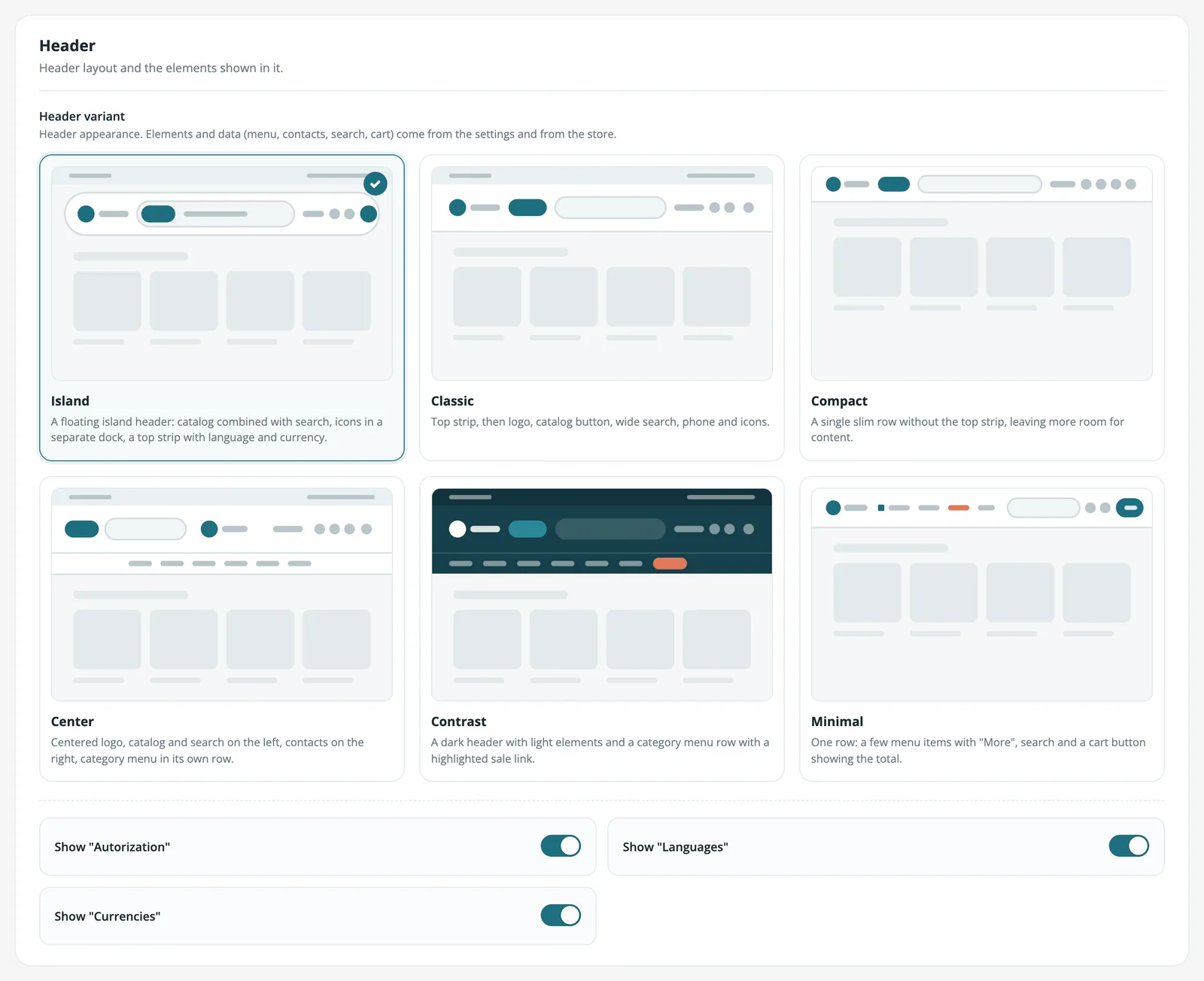Click the Show "Languages" label text
Image resolution: width=1204 pixels, height=981 pixels.
click(x=675, y=847)
